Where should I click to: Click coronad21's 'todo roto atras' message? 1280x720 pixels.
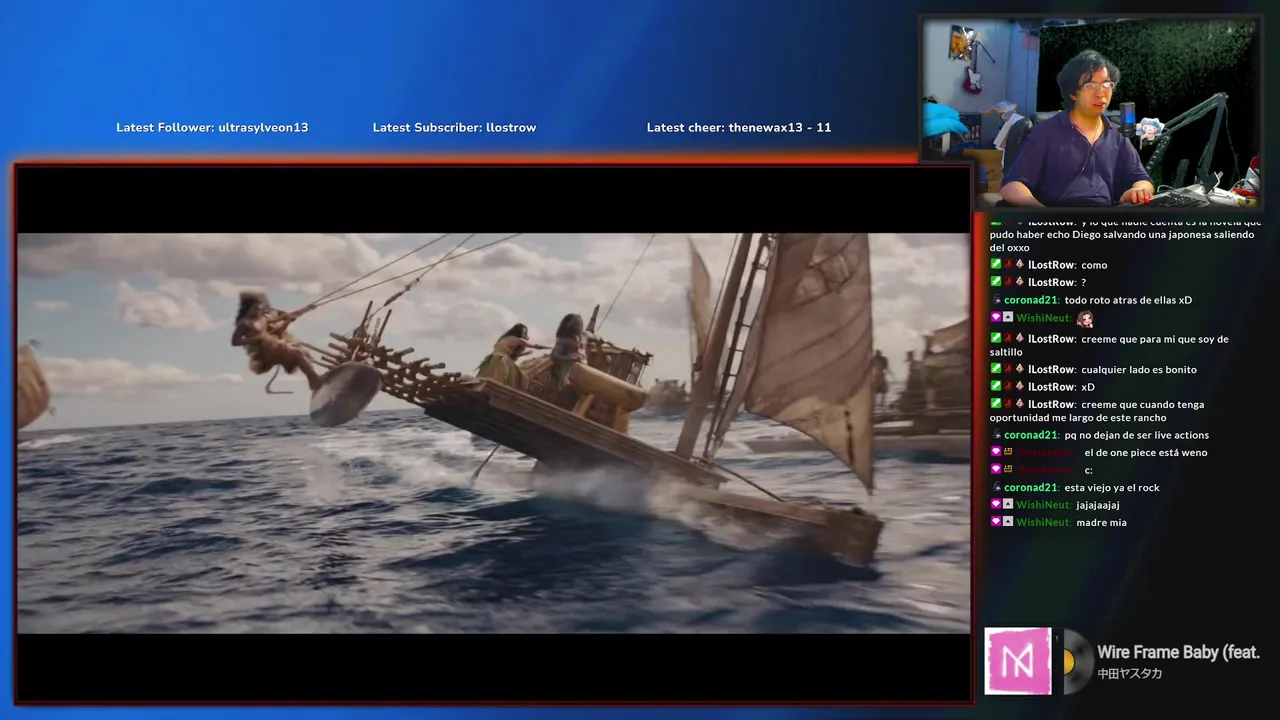pos(1092,300)
